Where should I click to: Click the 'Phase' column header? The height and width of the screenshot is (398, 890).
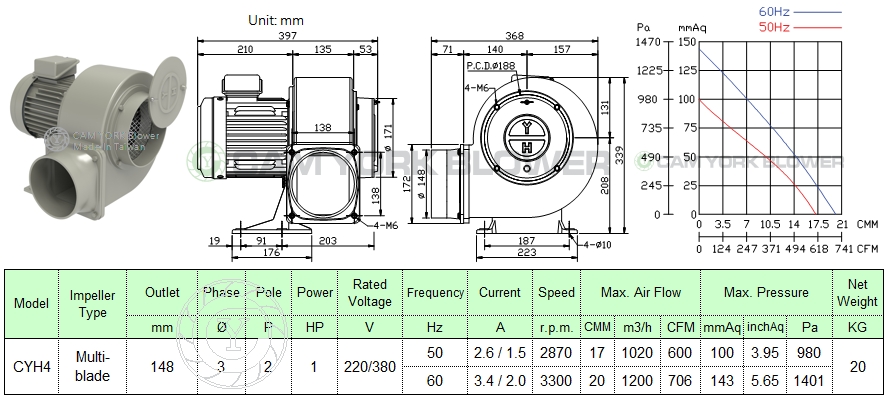[x=221, y=292]
